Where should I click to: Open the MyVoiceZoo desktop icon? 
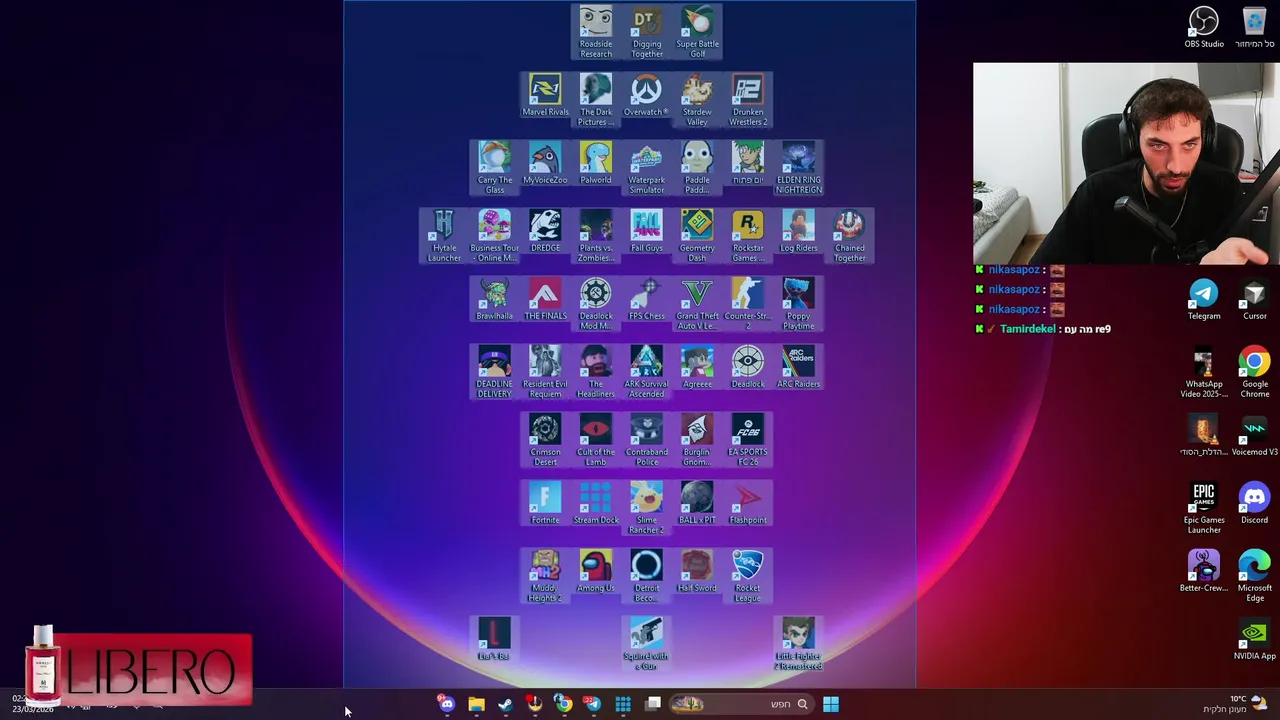545,164
